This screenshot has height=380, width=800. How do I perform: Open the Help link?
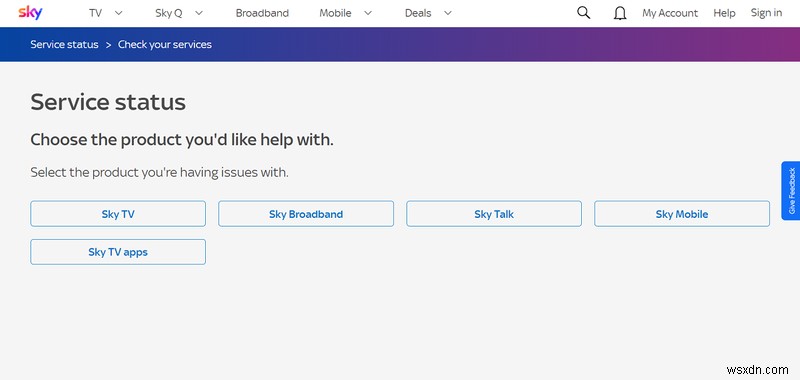click(x=724, y=13)
